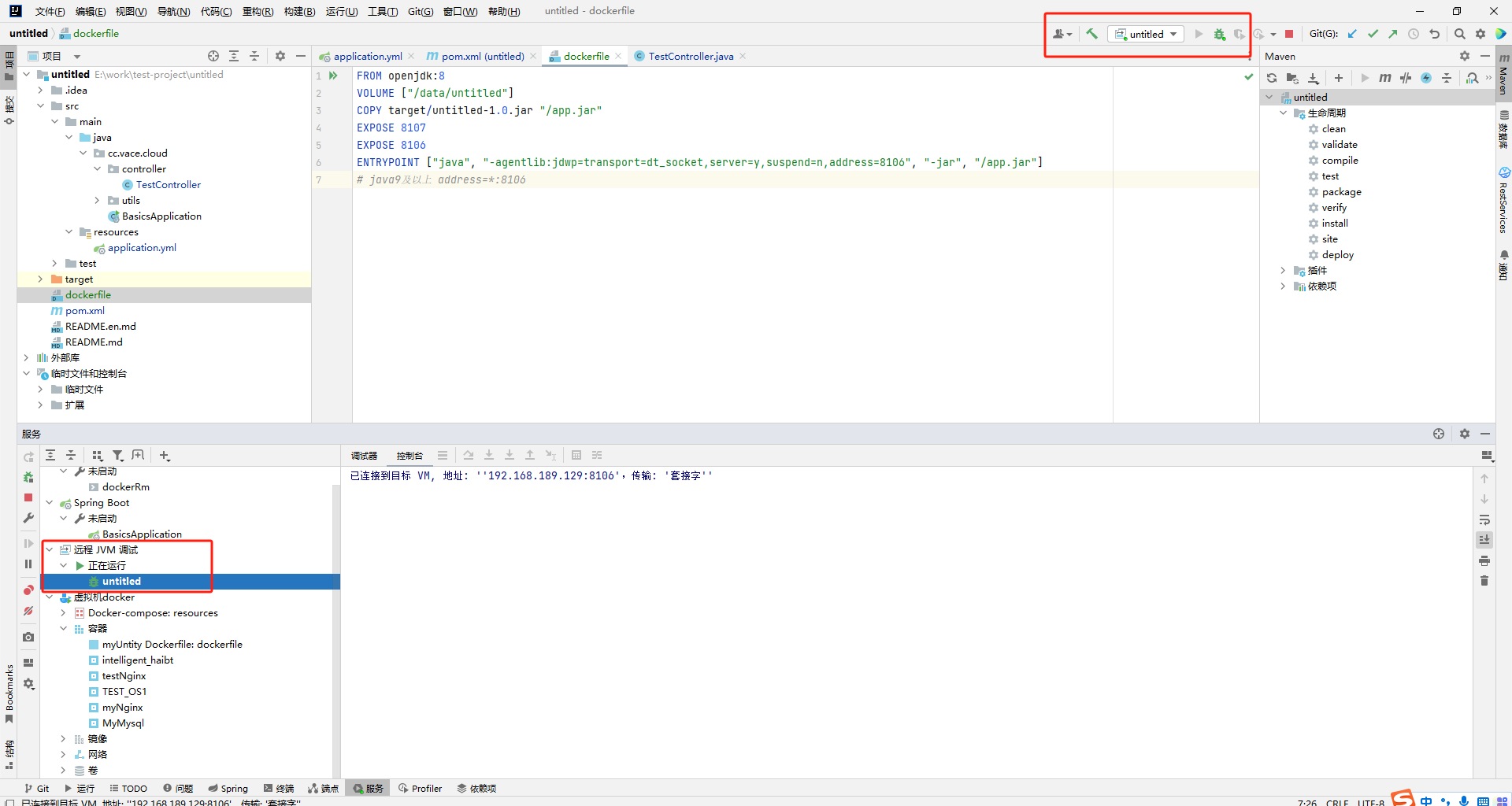The width and height of the screenshot is (1512, 806).
Task: Toggle scroll to end in console
Action: pos(1484,540)
